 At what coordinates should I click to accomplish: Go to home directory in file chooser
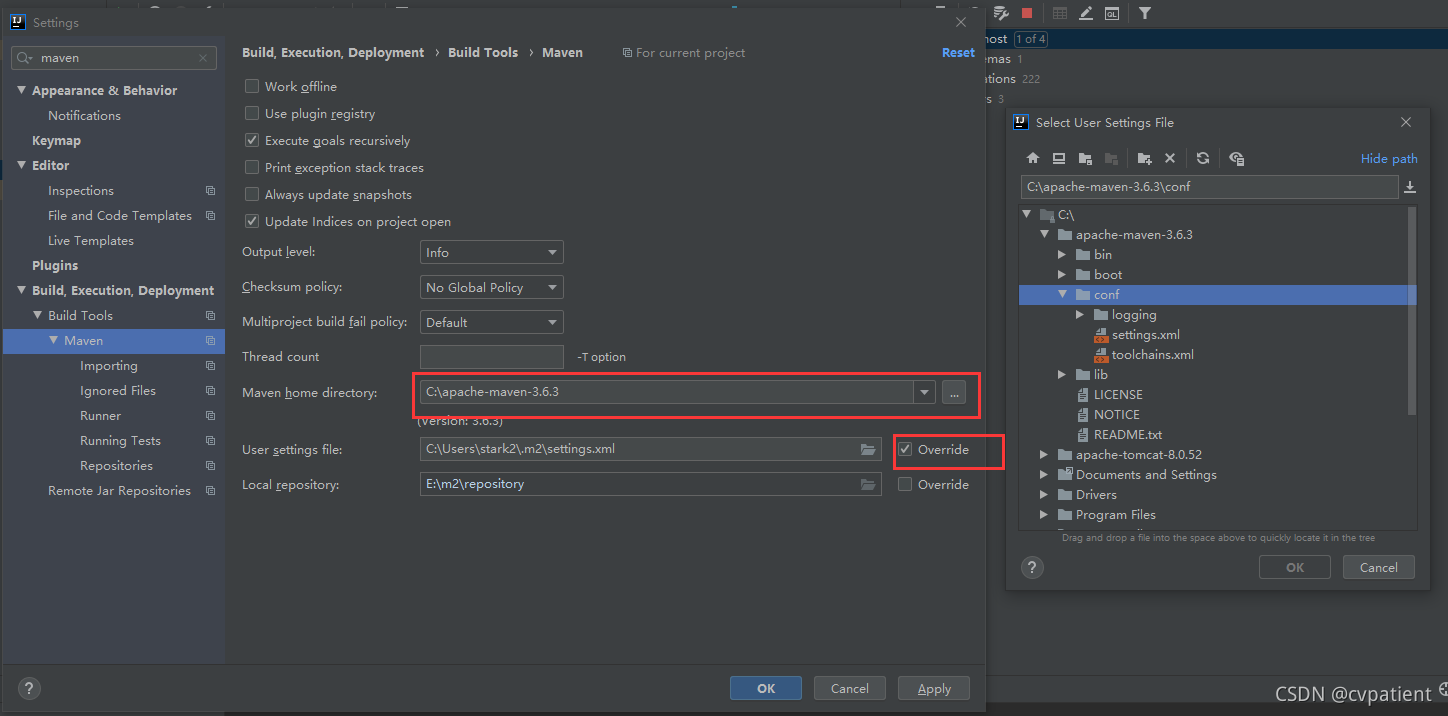1033,158
